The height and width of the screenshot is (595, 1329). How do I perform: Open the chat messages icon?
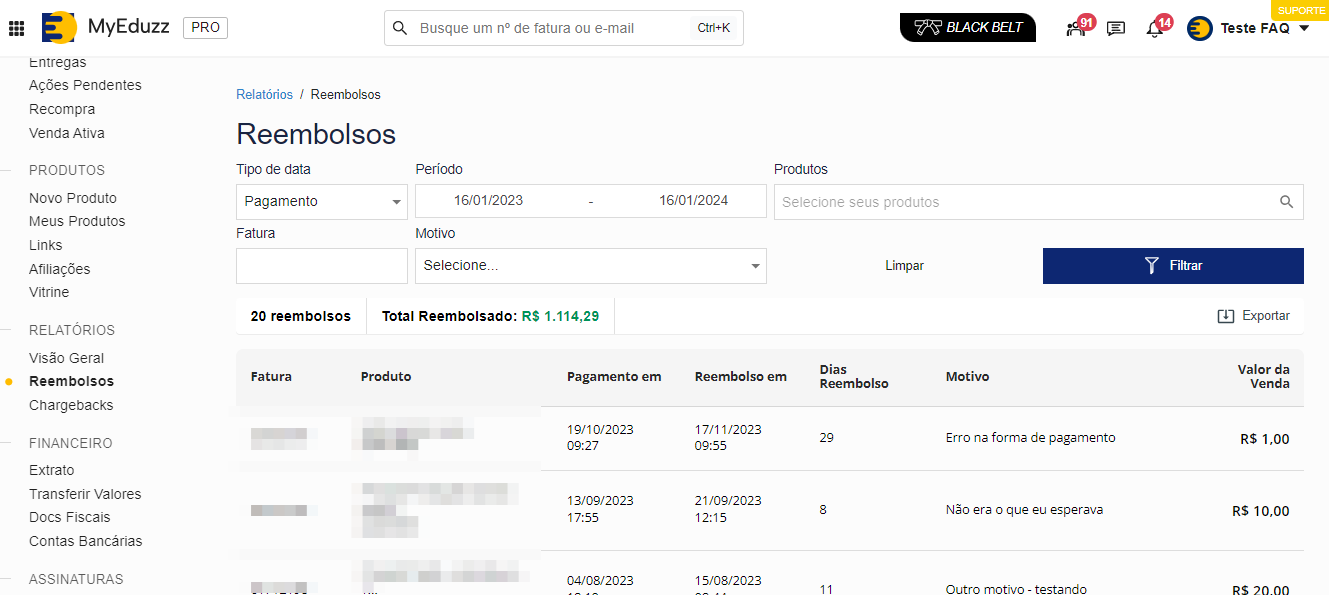coord(1116,28)
